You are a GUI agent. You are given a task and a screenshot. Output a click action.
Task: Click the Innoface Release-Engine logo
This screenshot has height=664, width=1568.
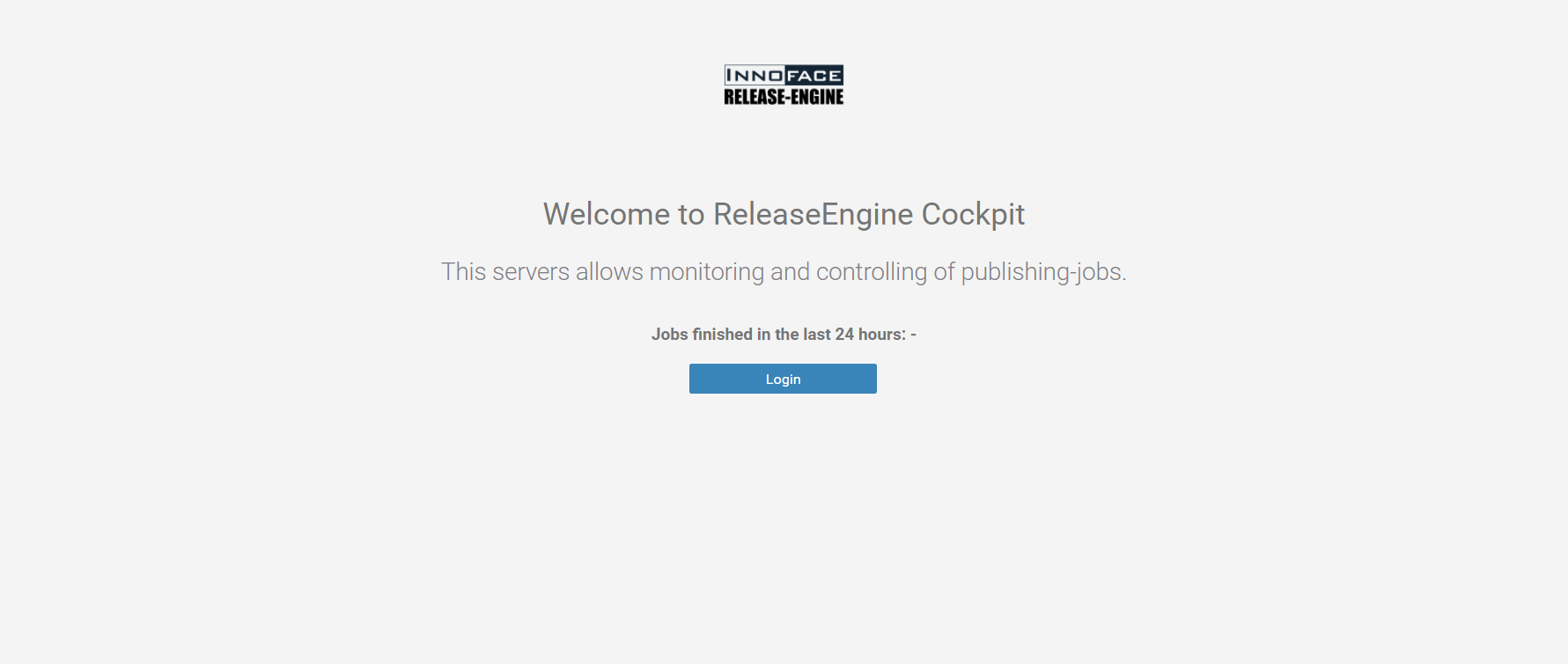point(784,85)
